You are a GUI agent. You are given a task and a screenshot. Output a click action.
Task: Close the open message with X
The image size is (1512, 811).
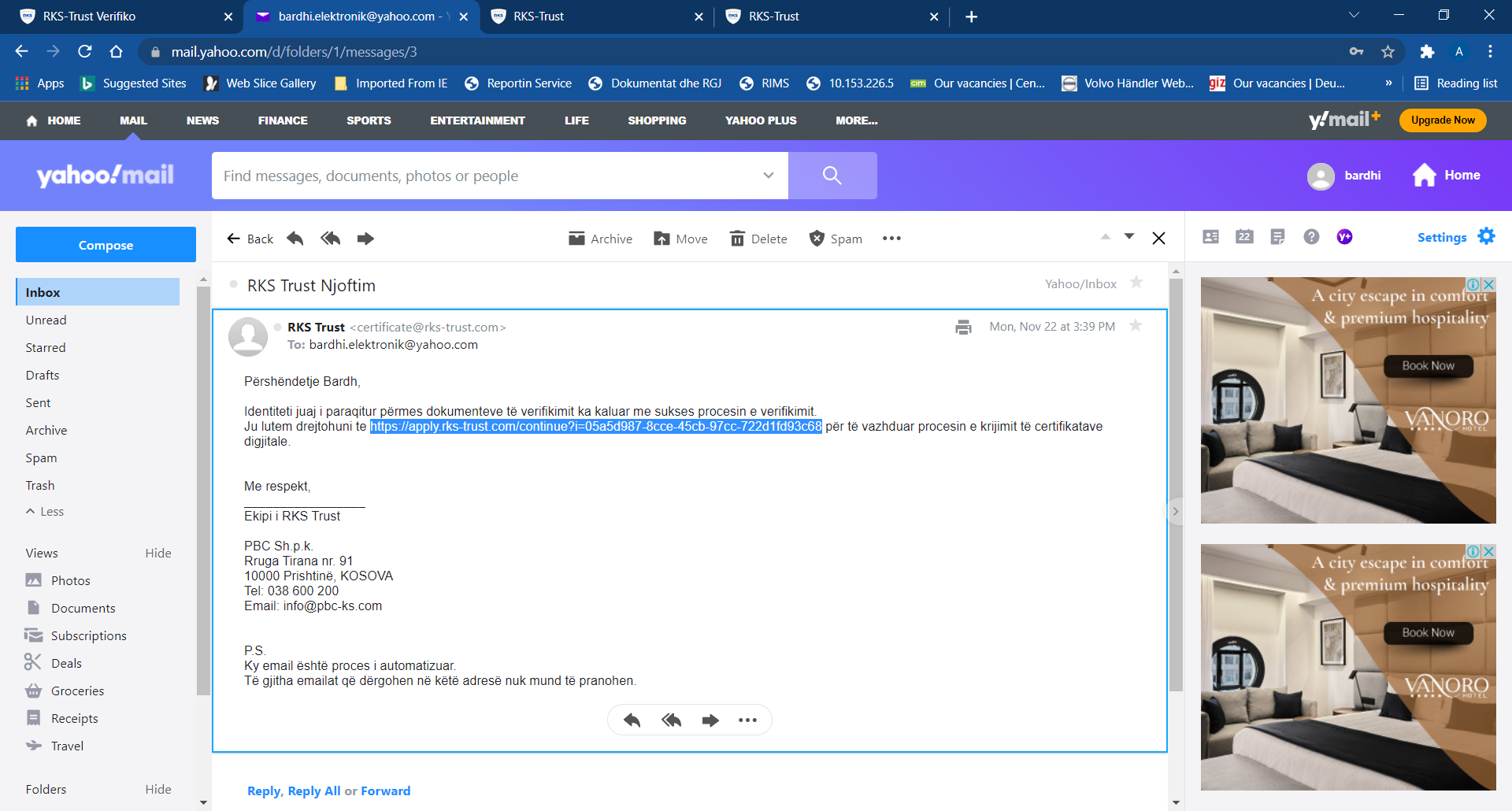pos(1158,238)
